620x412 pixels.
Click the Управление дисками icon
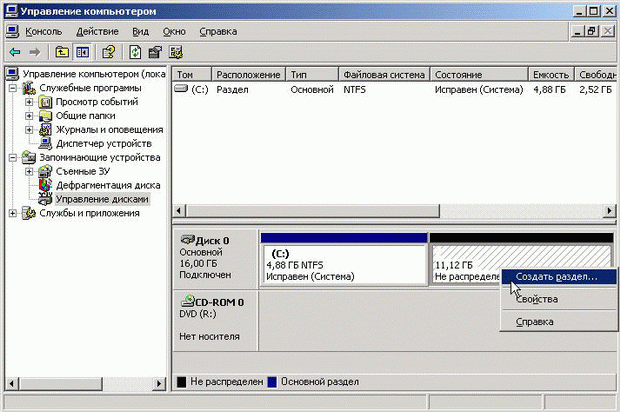tap(45, 198)
